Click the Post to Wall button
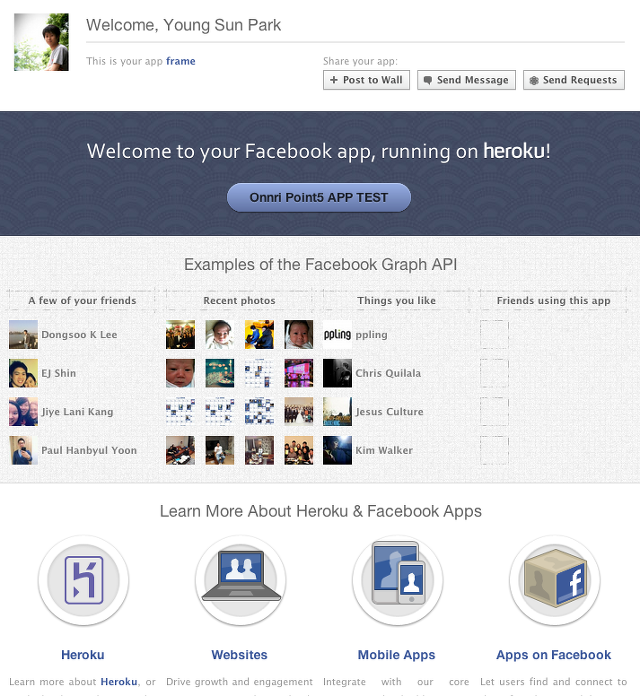The width and height of the screenshot is (640, 696). (x=366, y=80)
